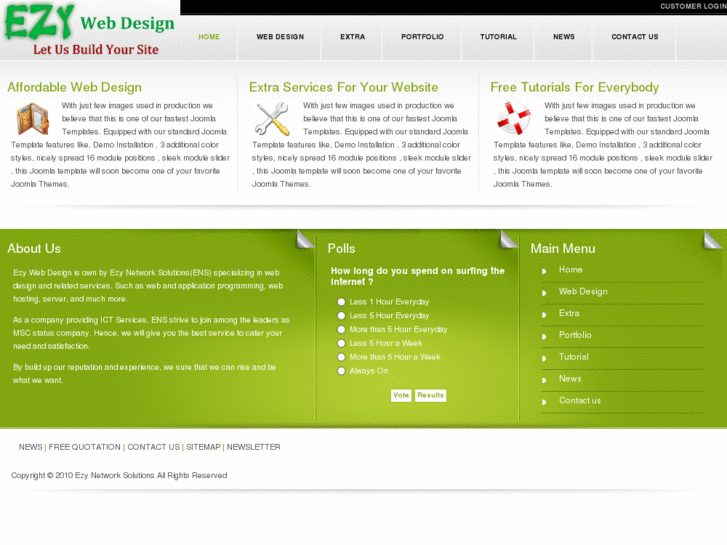Click Tutorial in the Main Menu list
Screen dimensions: 727x545
click(x=574, y=357)
